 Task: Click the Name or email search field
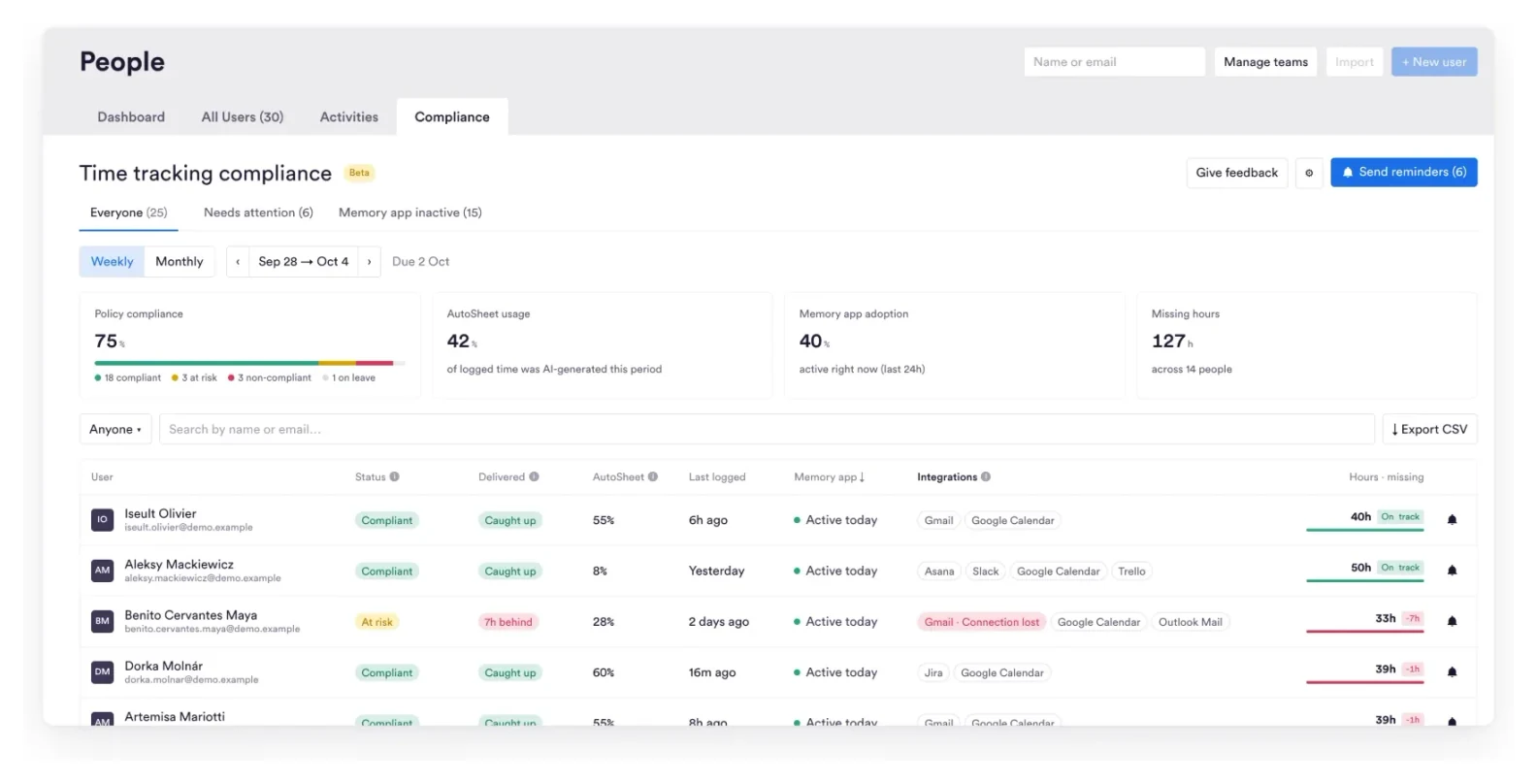coord(1114,62)
